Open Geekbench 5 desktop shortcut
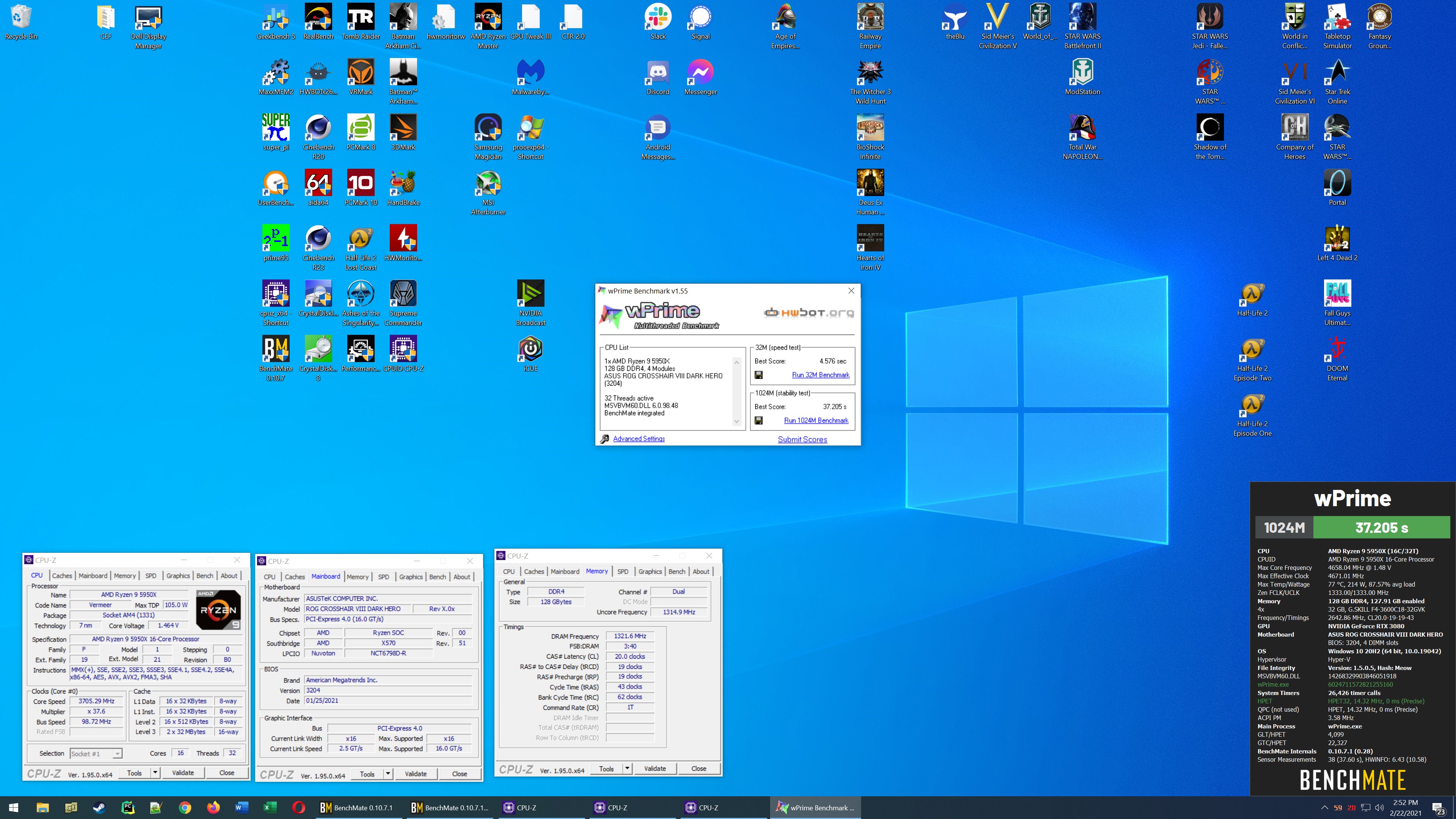Screen dimensions: 1456x819 point(276,22)
